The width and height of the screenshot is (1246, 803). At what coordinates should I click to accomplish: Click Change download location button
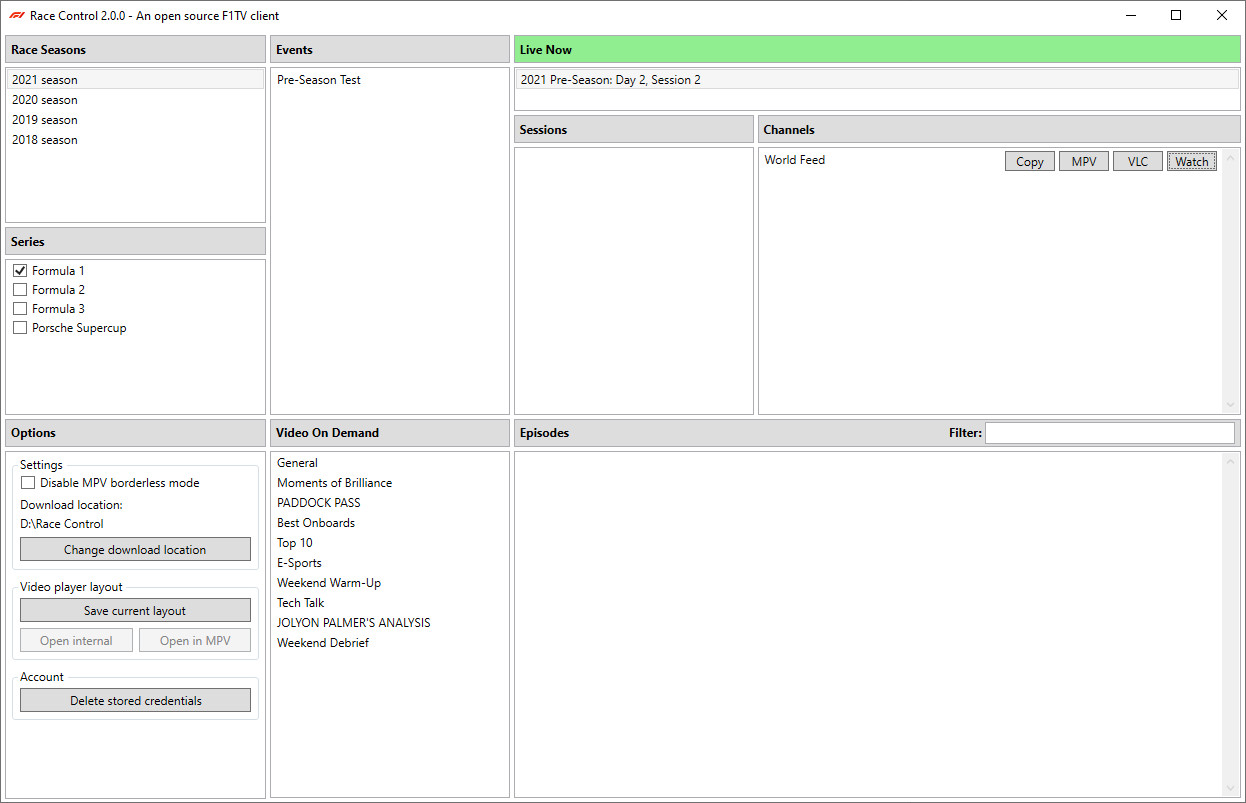click(135, 550)
